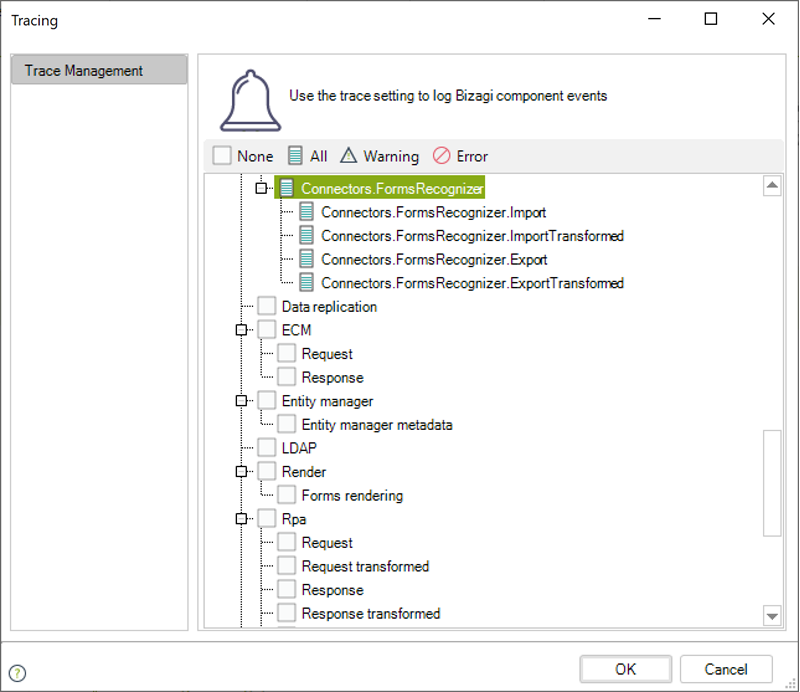Click the vertical scrollbar thumb

[x=772, y=483]
